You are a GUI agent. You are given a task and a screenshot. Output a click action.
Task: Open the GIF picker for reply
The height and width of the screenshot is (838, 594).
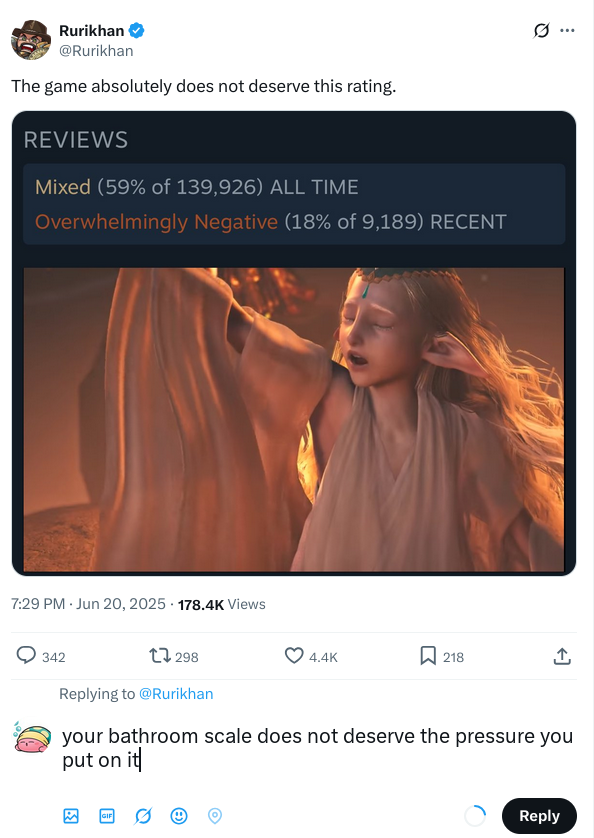click(x=107, y=816)
